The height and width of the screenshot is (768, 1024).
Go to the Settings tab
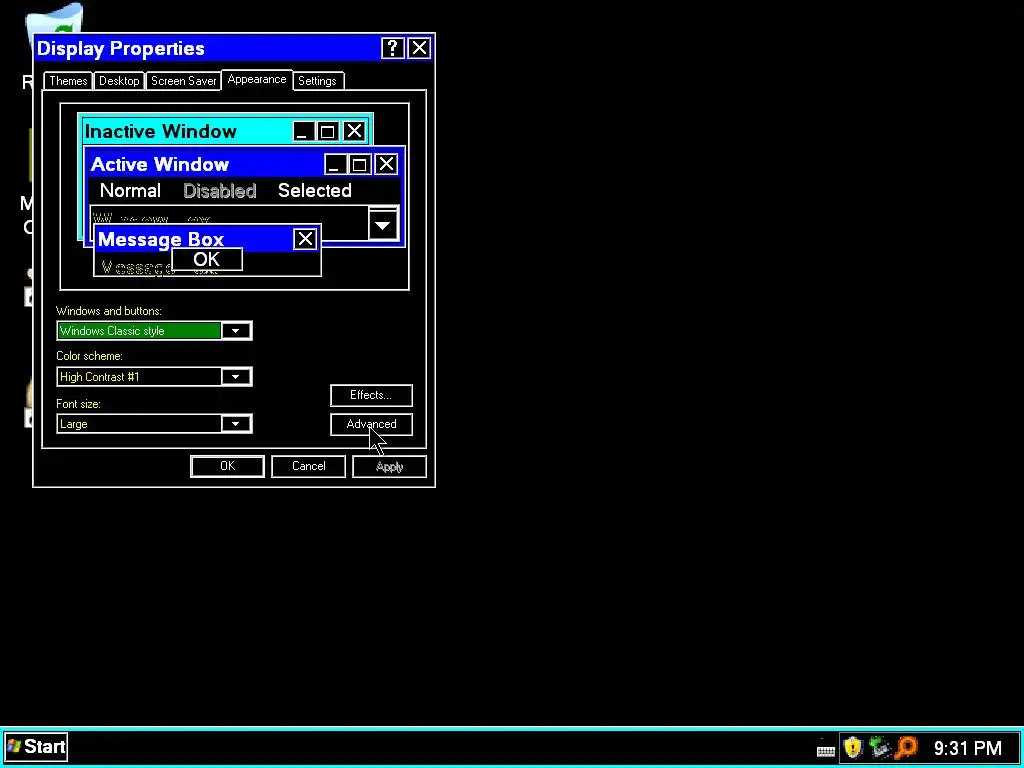317,81
